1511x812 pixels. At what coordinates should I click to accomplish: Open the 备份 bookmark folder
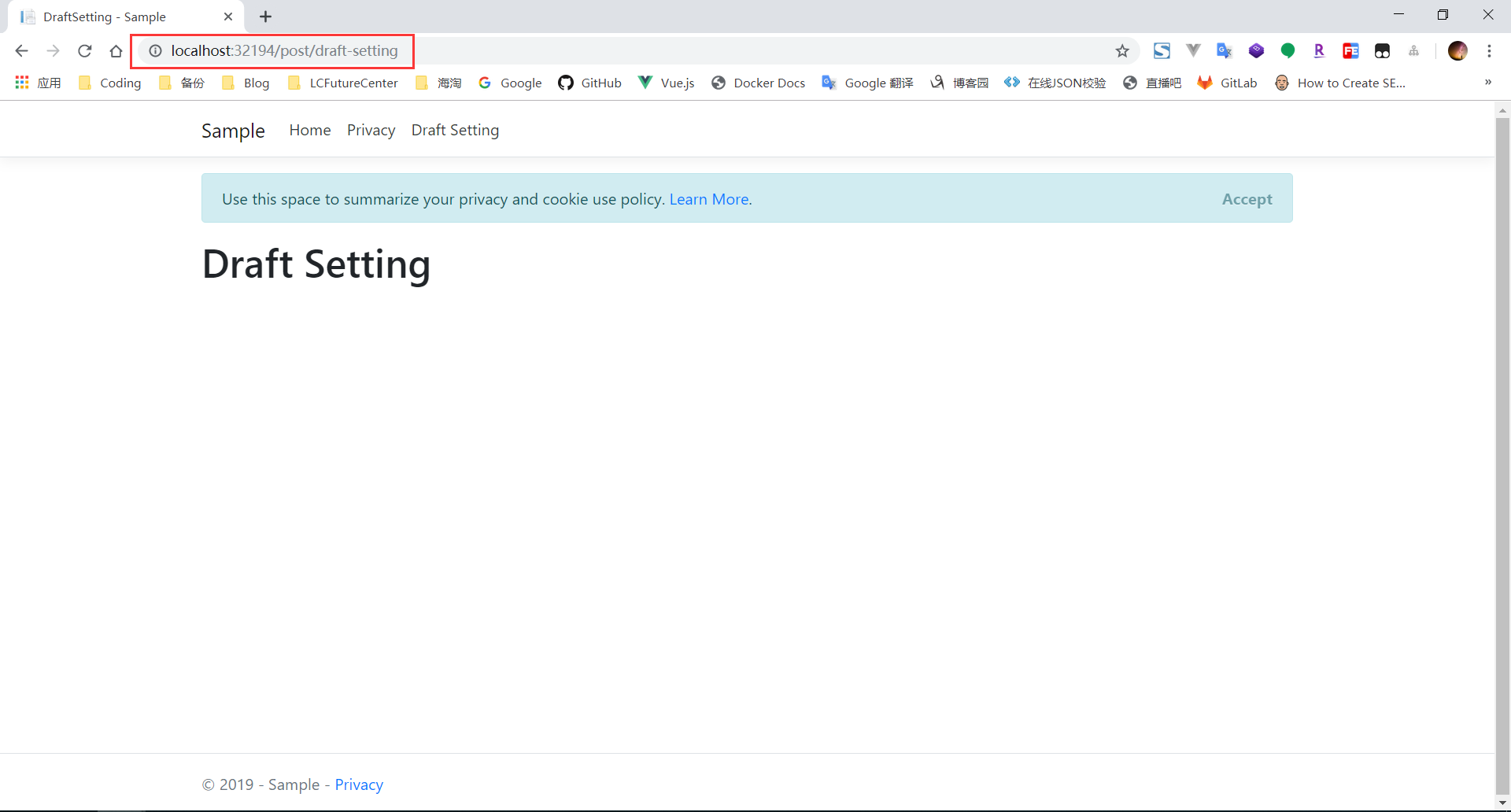click(181, 83)
